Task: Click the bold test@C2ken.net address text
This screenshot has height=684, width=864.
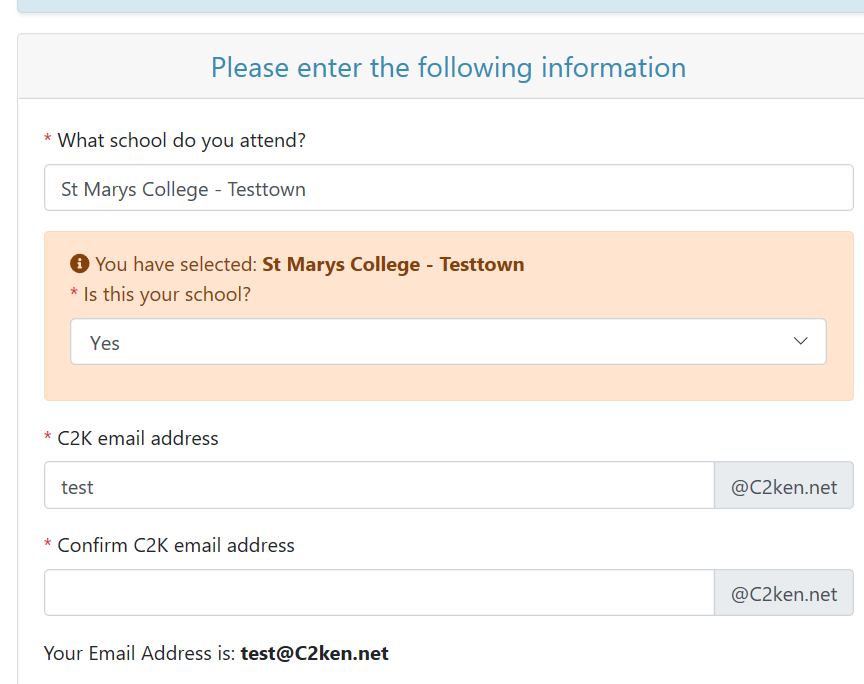Action: click(x=314, y=653)
